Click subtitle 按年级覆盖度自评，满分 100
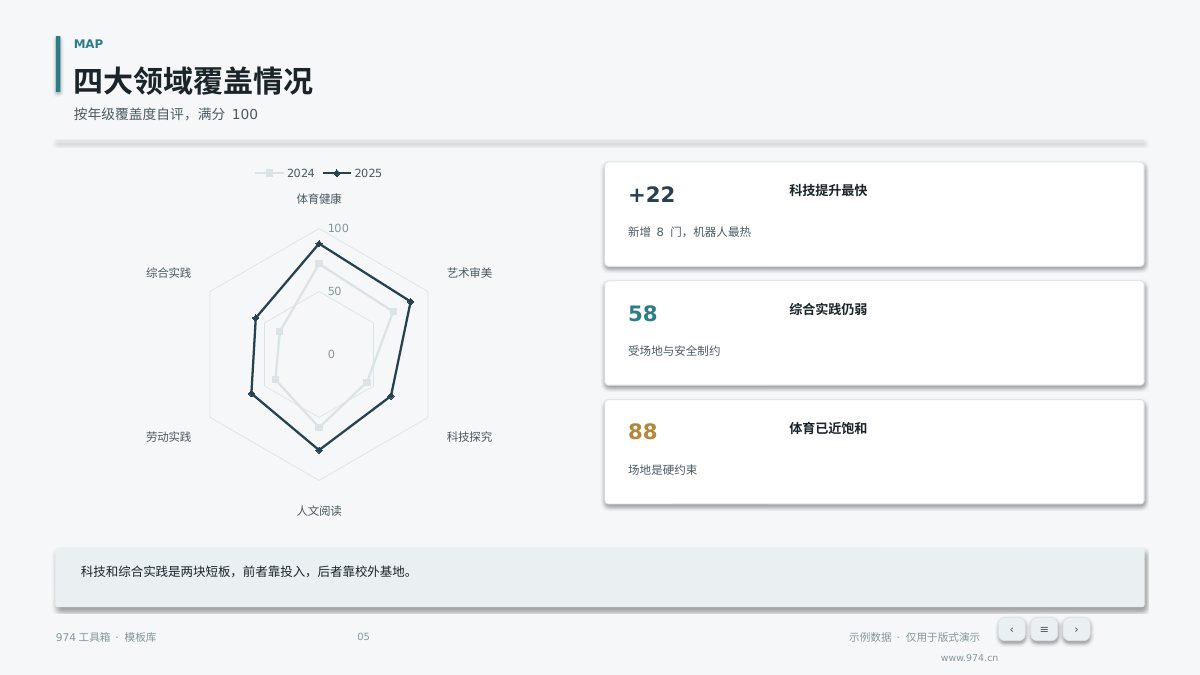 [166, 114]
